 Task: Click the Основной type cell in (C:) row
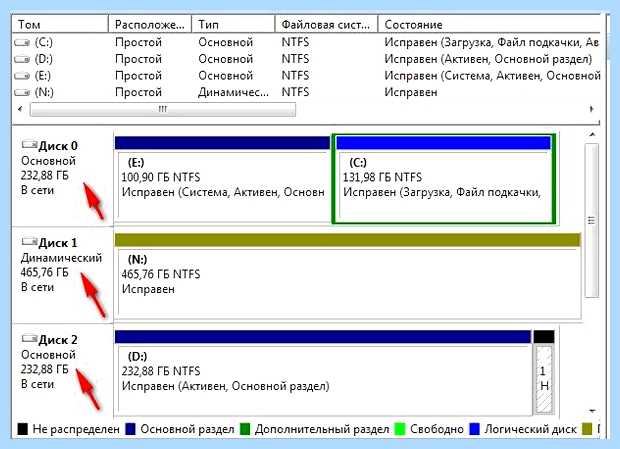pos(225,42)
